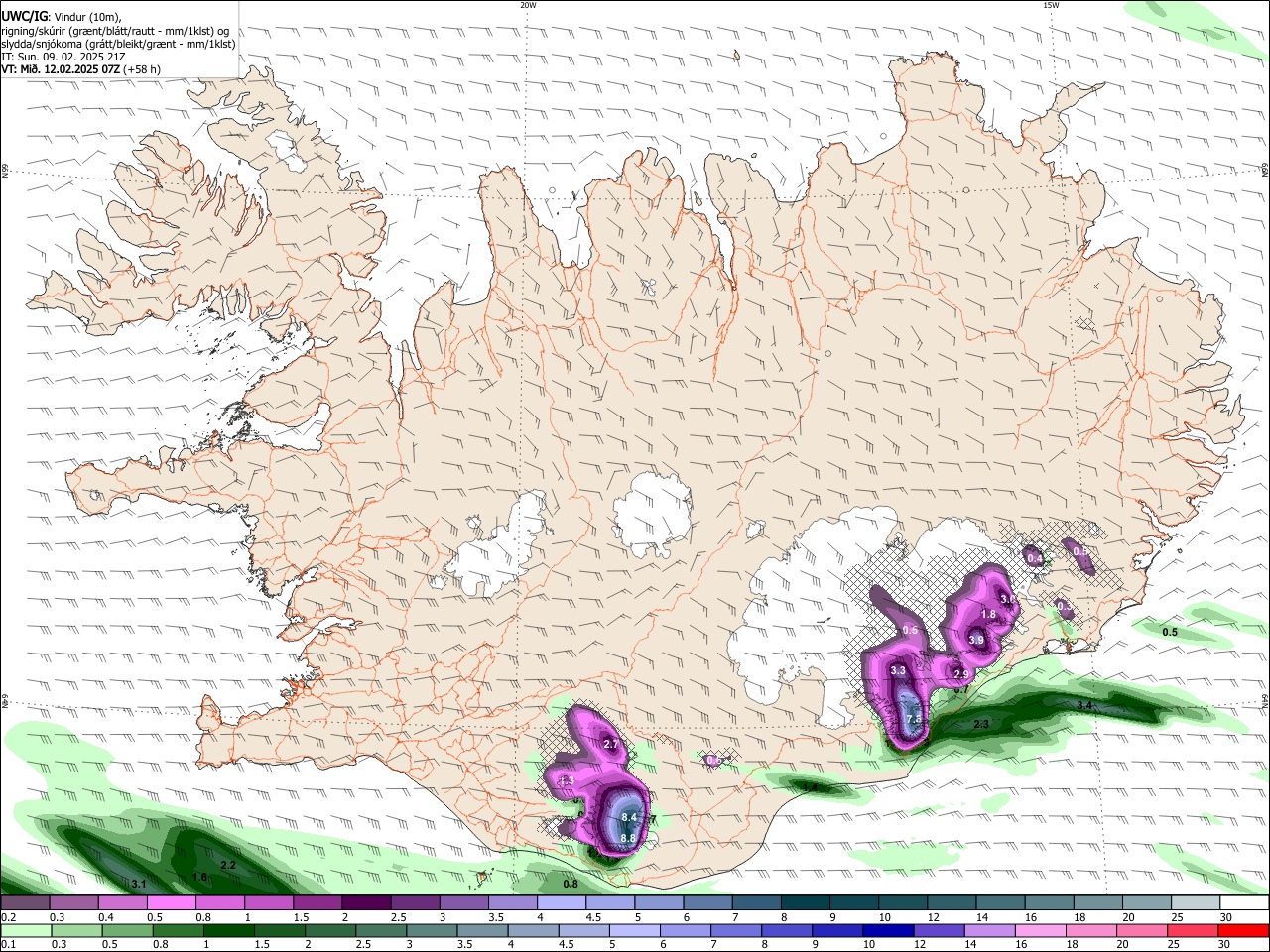1270x952 pixels.
Task: Select the bright red 30 swatch in bottom legend row
Action: coord(1242,931)
